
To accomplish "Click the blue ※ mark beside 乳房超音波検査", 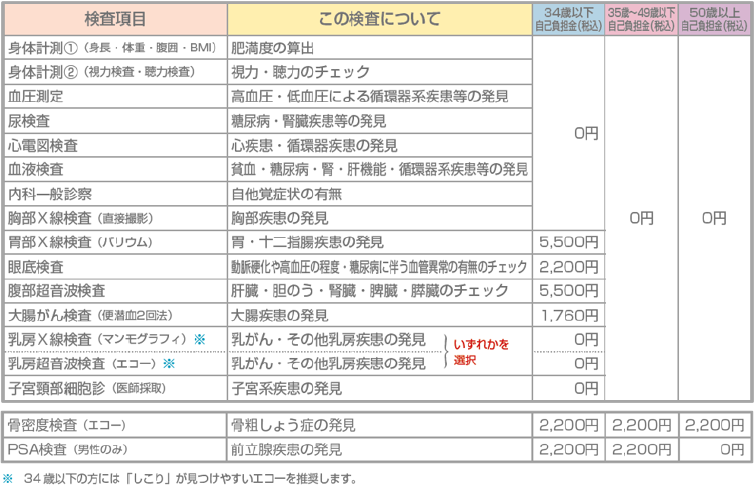I will (x=169, y=364).
